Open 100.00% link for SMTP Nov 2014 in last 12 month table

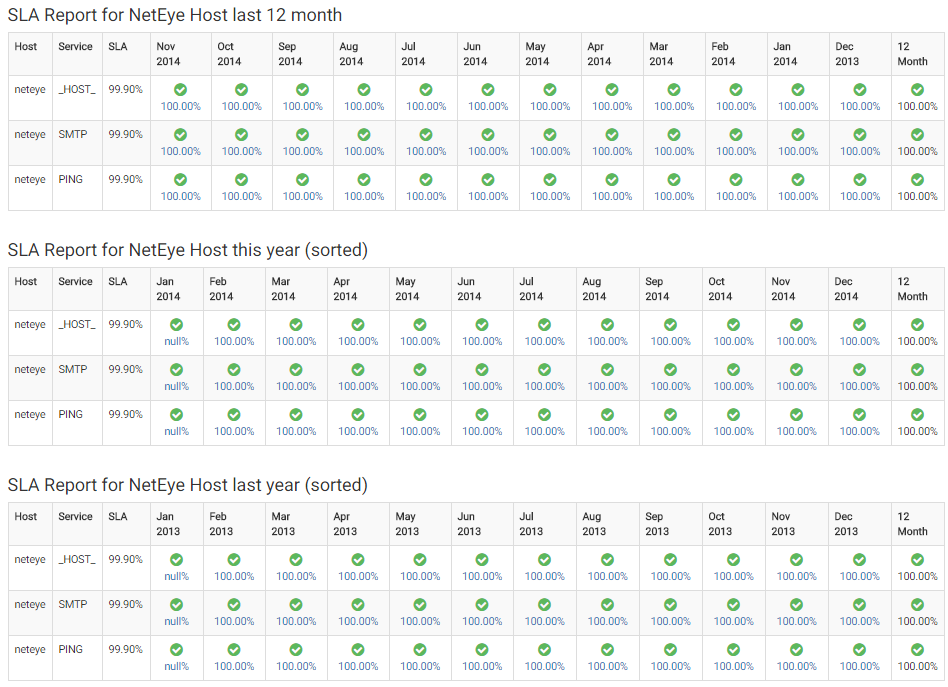coord(180,151)
